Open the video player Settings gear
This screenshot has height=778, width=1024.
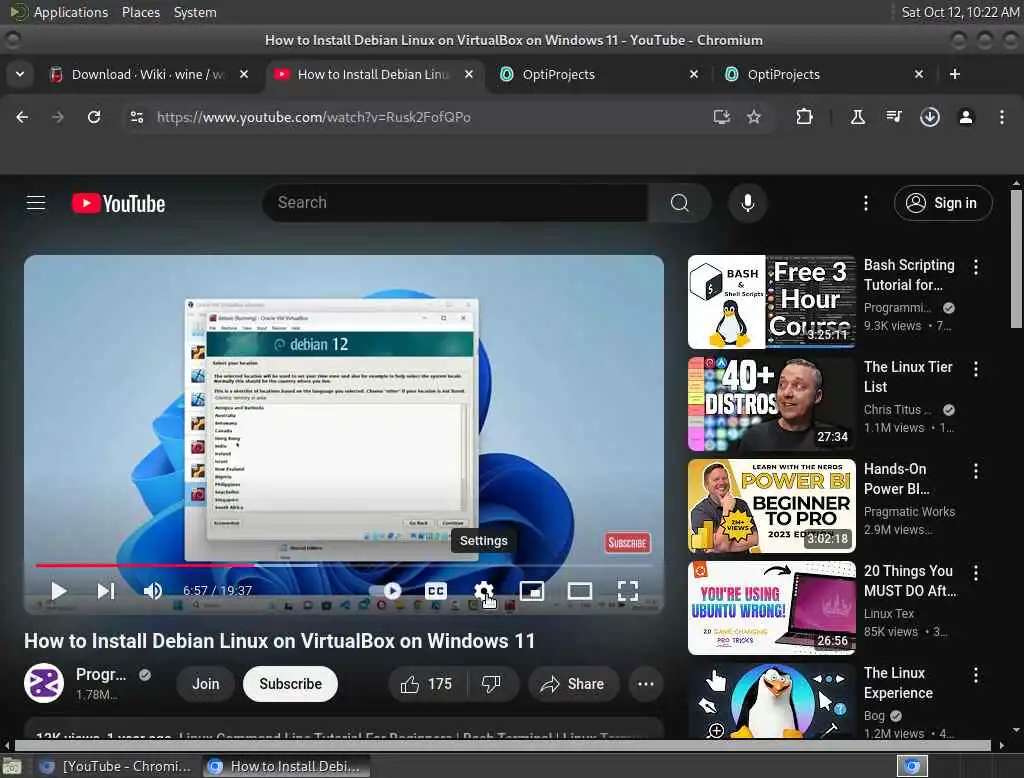pos(483,591)
